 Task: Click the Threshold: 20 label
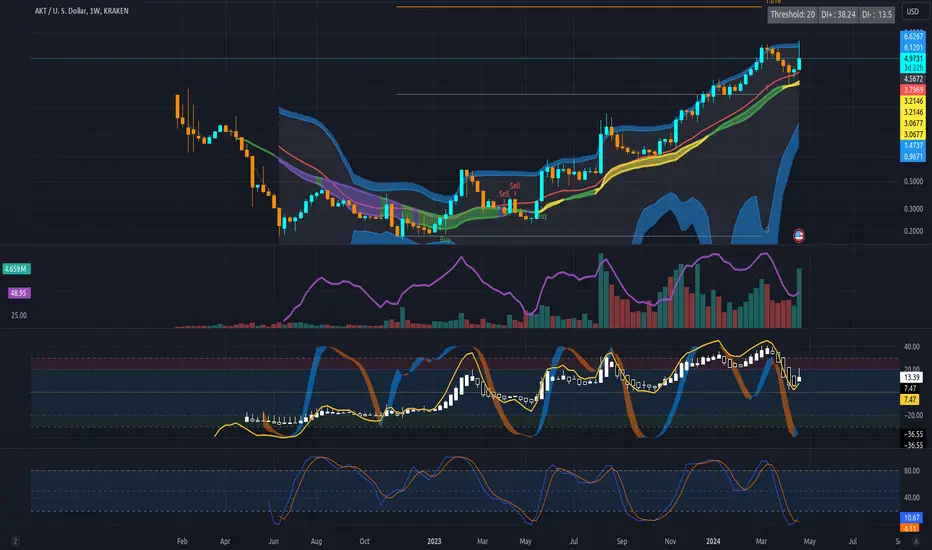click(792, 14)
